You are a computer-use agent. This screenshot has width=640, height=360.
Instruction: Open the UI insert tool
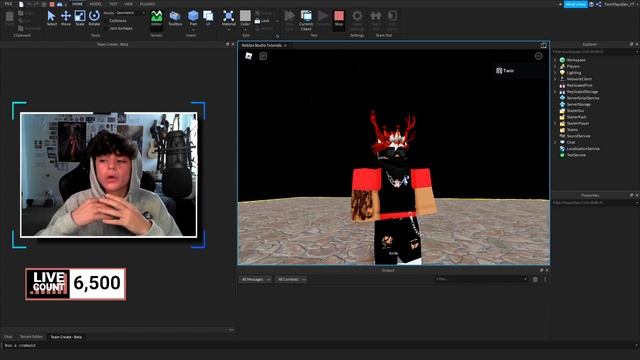click(208, 19)
